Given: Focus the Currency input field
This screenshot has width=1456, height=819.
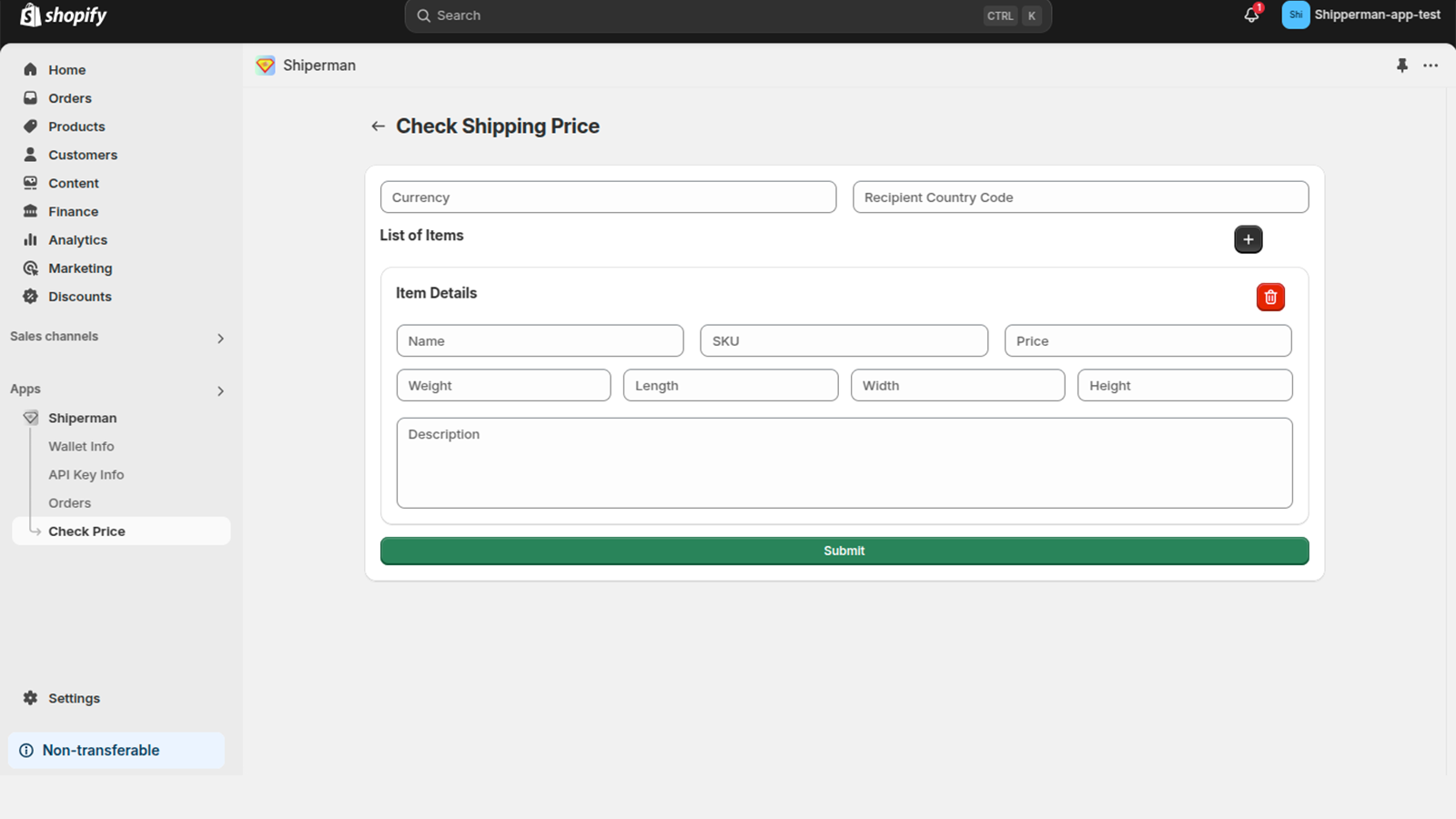Looking at the screenshot, I should (x=608, y=197).
